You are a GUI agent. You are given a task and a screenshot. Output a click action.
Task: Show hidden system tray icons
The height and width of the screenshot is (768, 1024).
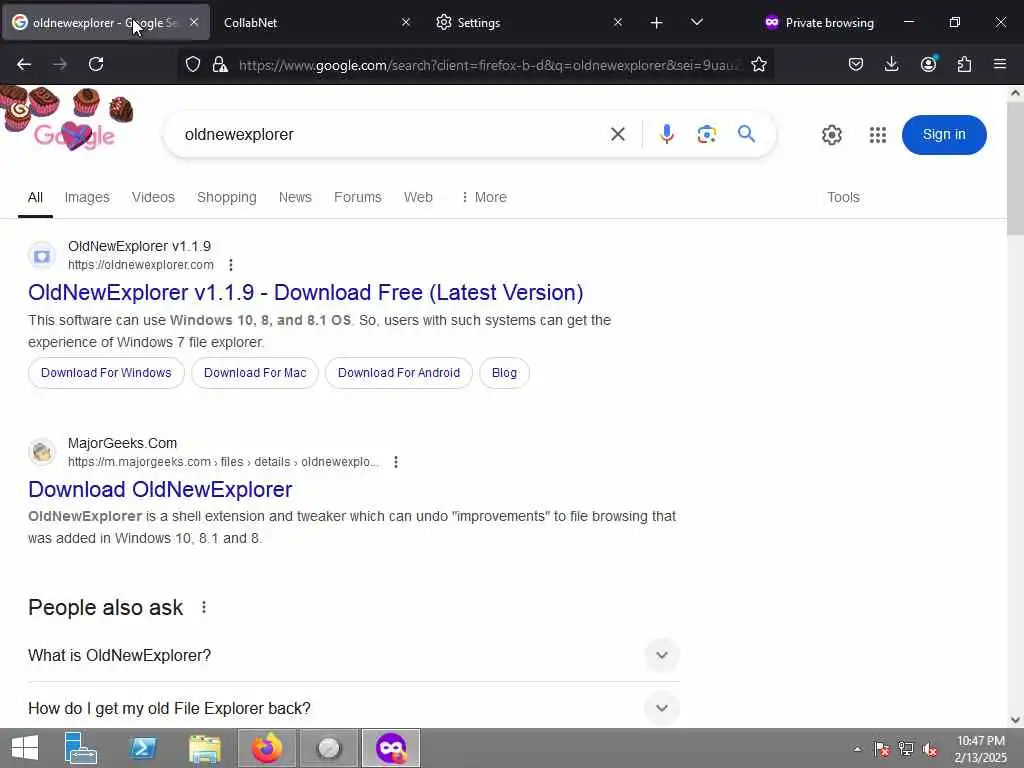[857, 749]
